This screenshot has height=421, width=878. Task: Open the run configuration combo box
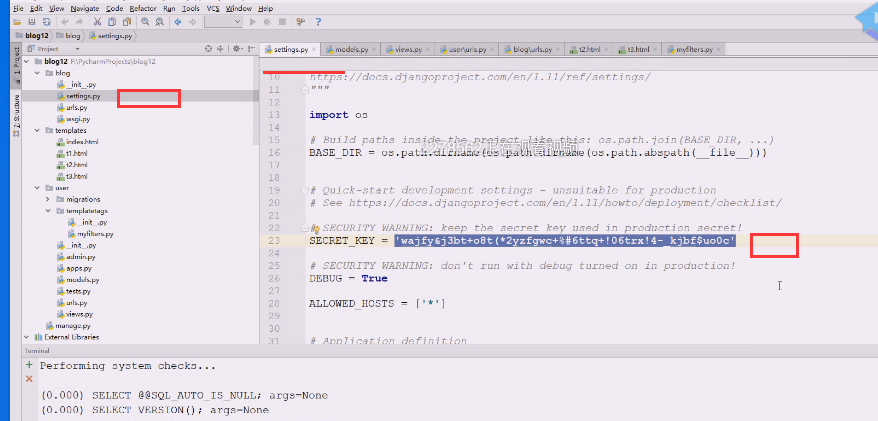(x=223, y=22)
